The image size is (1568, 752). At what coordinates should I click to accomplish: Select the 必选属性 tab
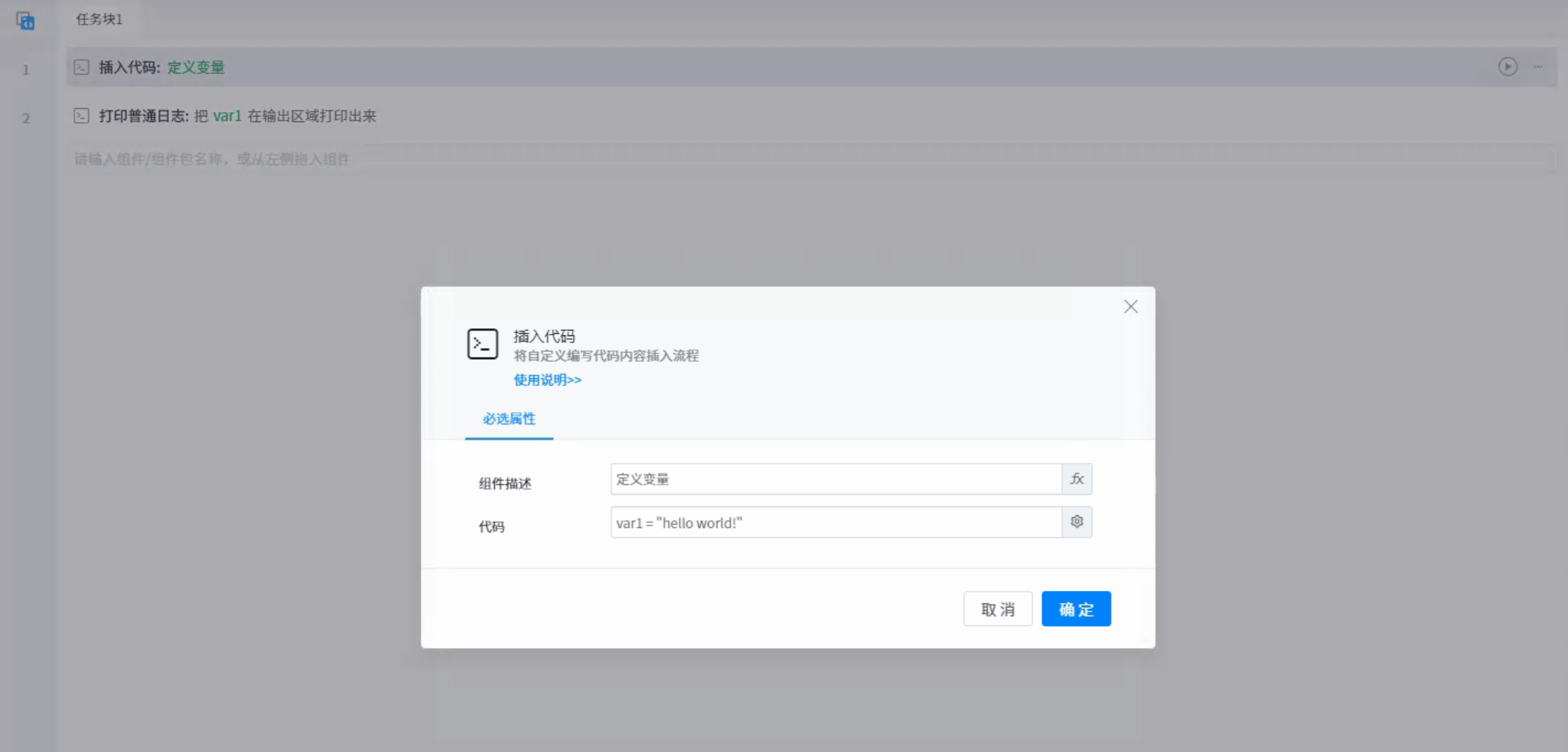tap(509, 419)
